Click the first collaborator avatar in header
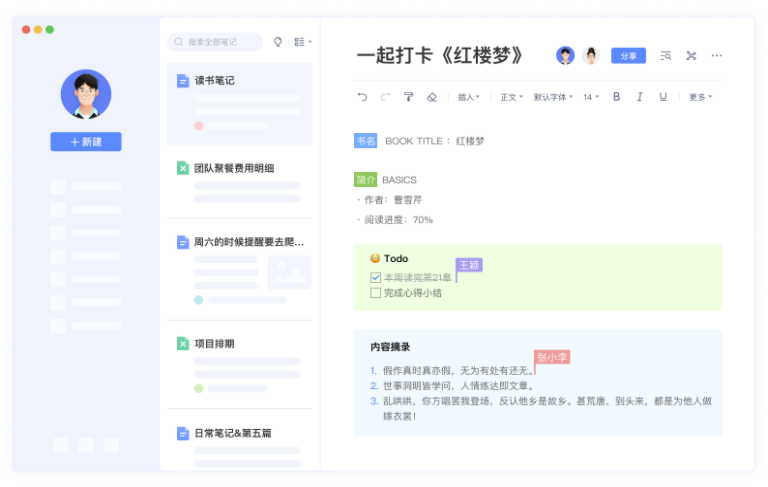Screen dimensions: 768x487 coord(565,55)
